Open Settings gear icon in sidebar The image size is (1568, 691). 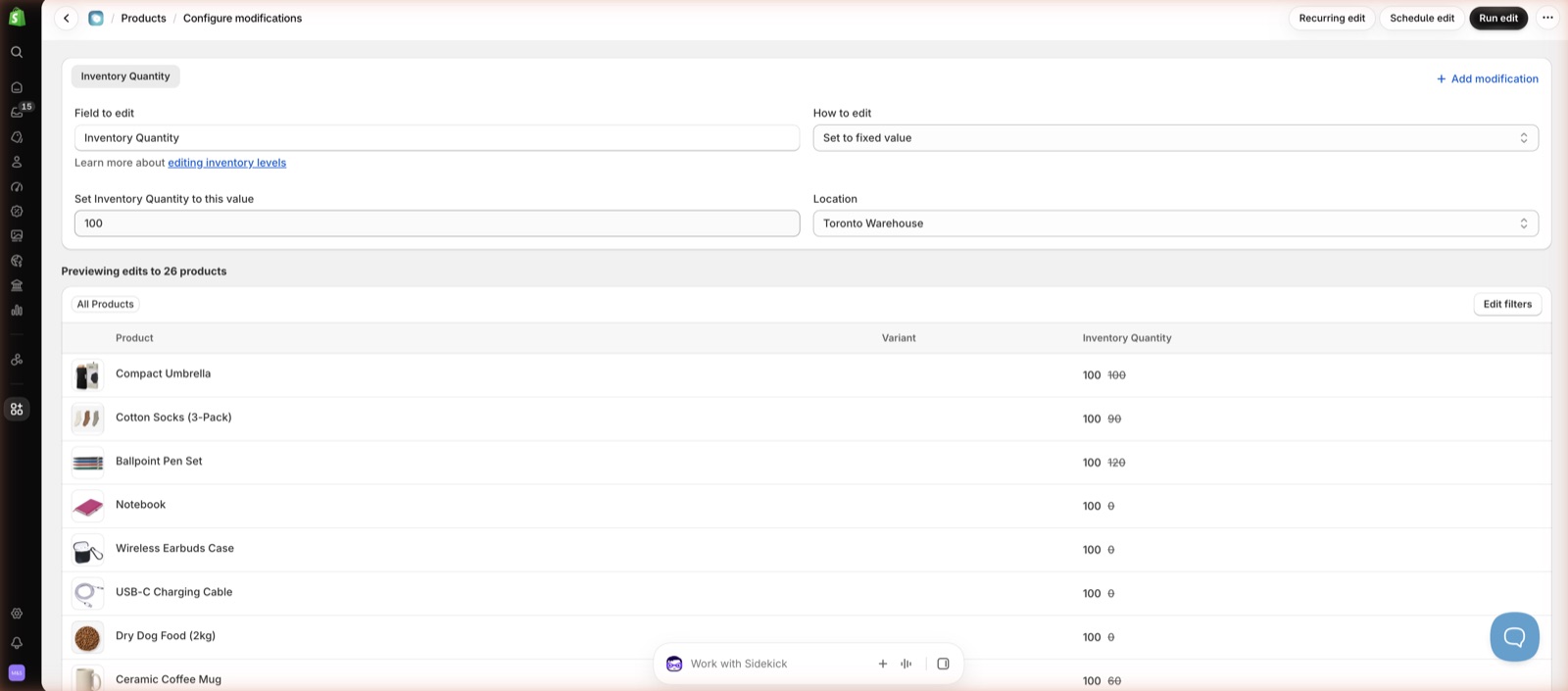pyautogui.click(x=17, y=614)
